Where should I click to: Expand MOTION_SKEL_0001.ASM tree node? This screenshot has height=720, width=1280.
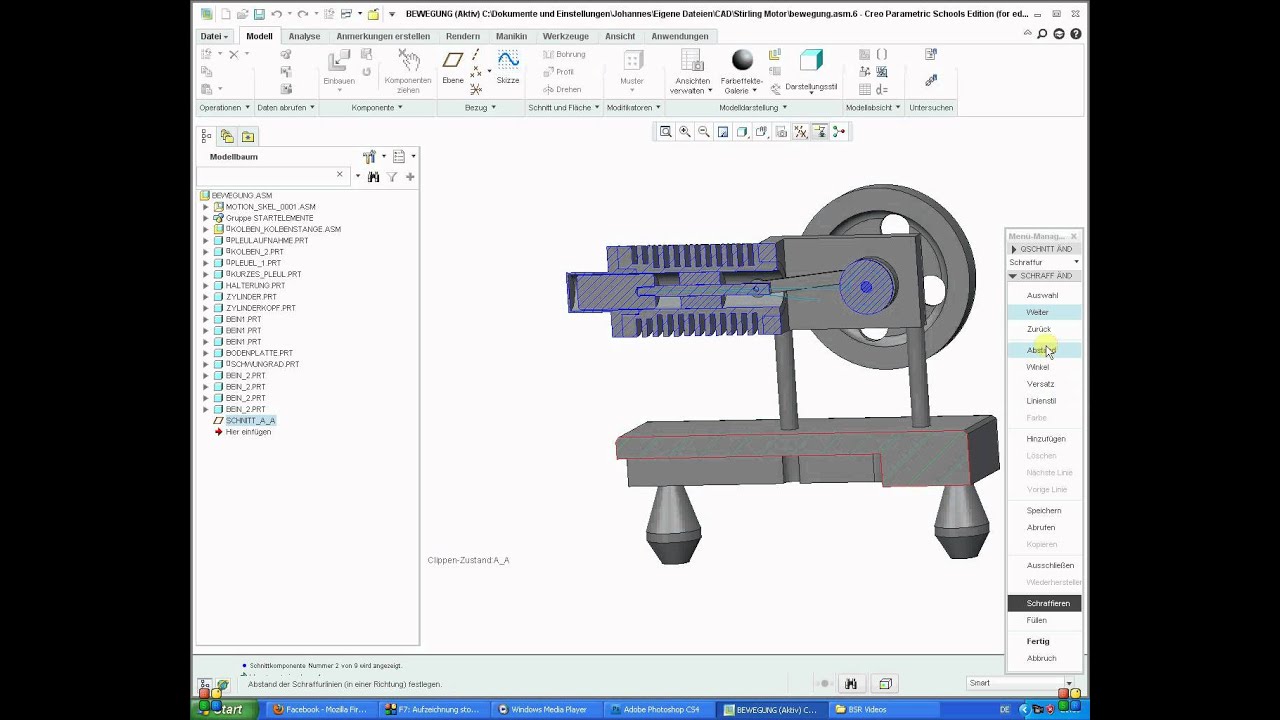(206, 207)
